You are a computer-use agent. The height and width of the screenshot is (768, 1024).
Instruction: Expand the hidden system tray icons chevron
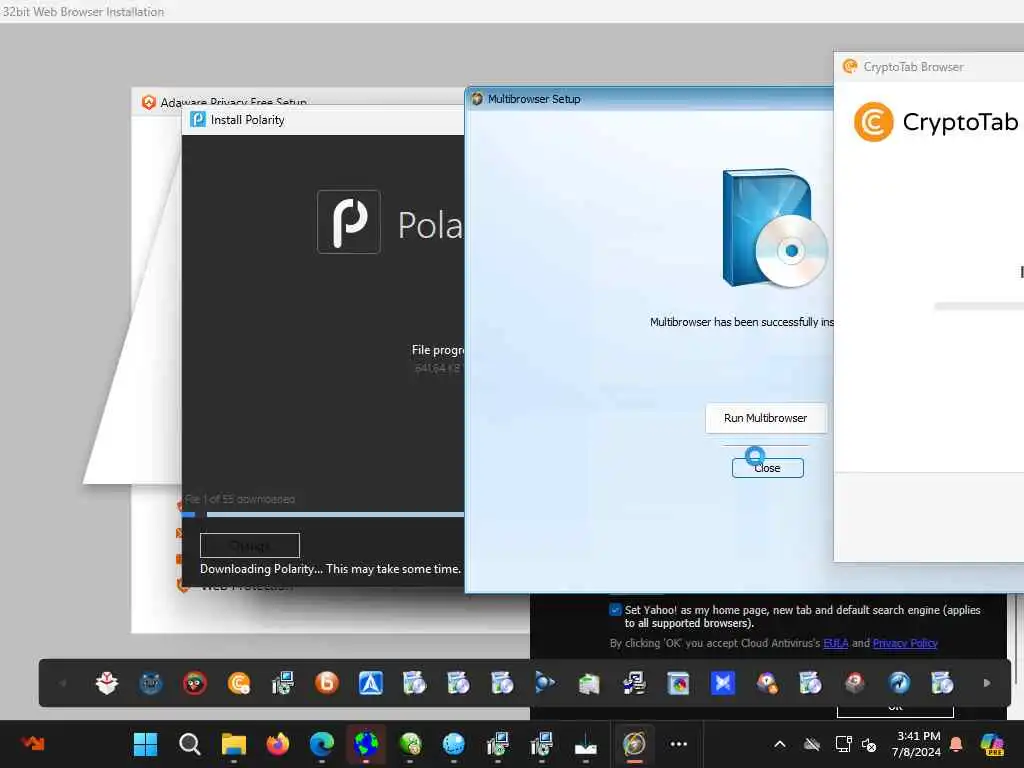[780, 744]
